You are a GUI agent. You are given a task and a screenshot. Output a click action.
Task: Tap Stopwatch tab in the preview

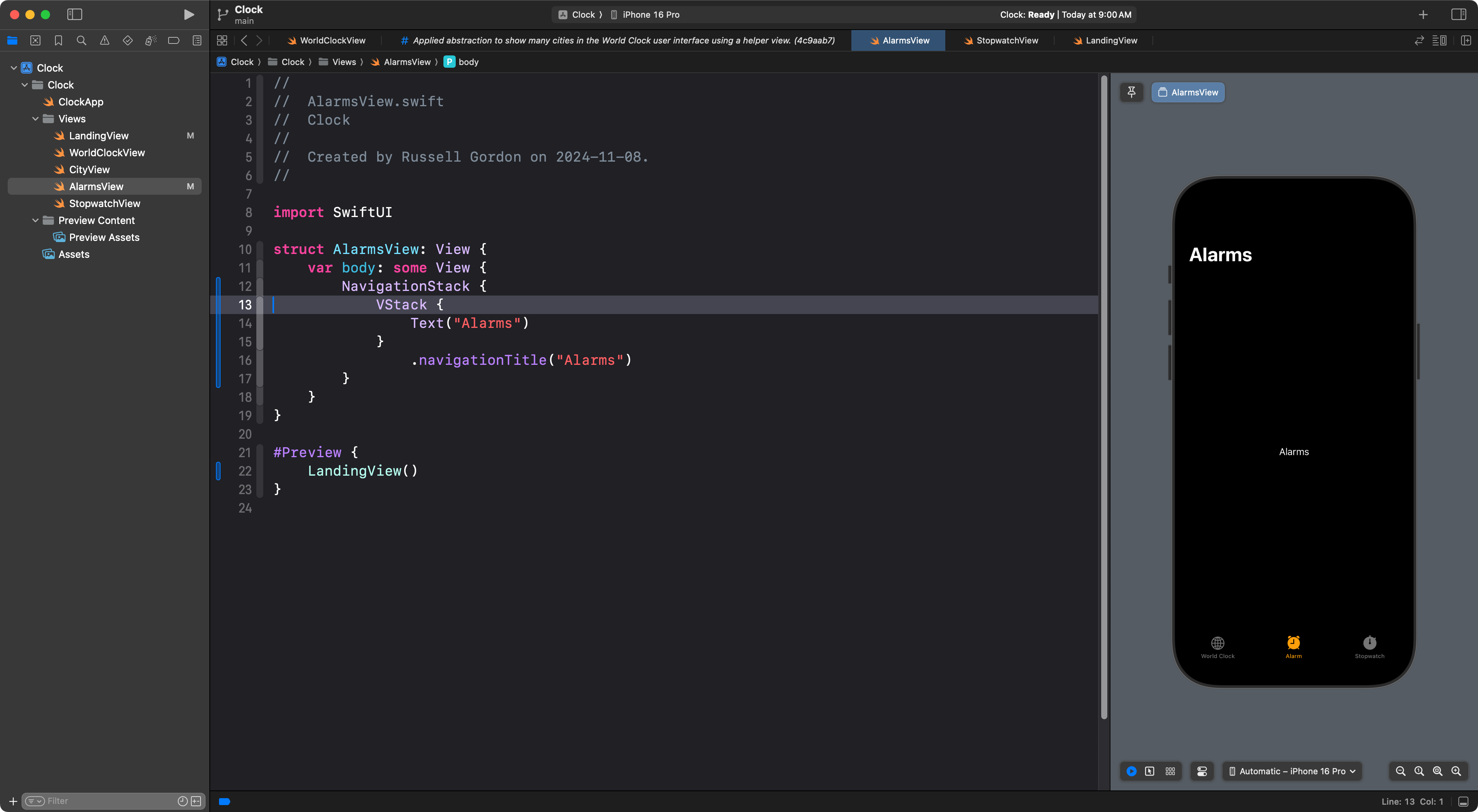tap(1369, 647)
